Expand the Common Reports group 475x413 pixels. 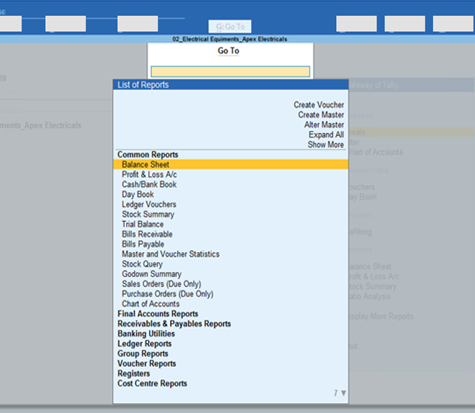148,155
